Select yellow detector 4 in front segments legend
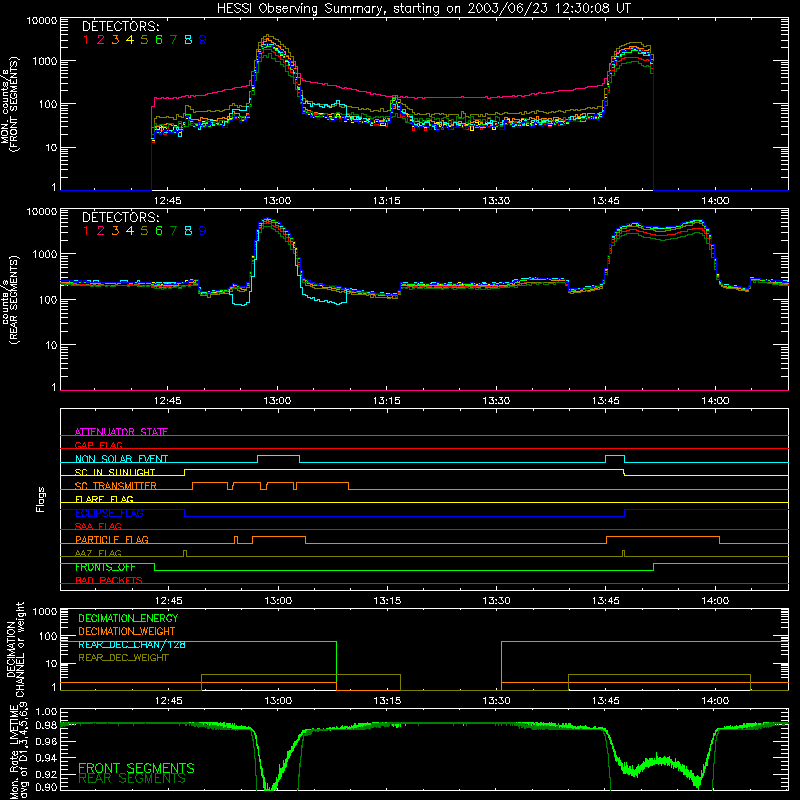This screenshot has width=800, height=800. 130,40
